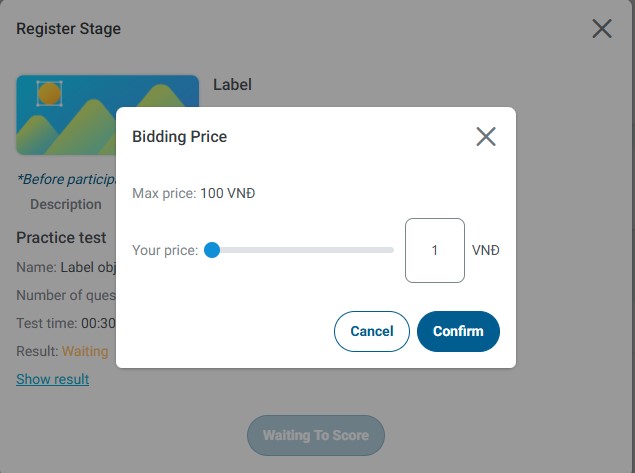Click the price input field showing 1
The width and height of the screenshot is (635, 473).
tap(434, 250)
